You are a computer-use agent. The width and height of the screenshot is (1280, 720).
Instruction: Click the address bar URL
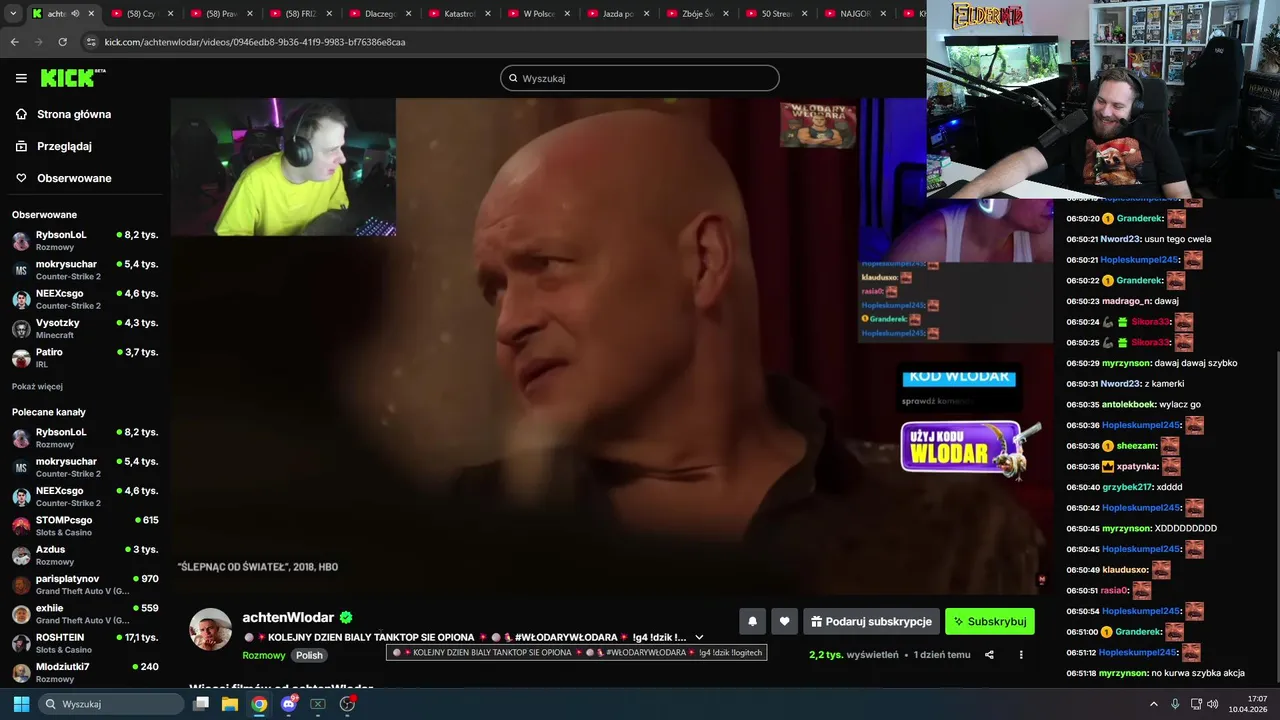click(x=255, y=42)
